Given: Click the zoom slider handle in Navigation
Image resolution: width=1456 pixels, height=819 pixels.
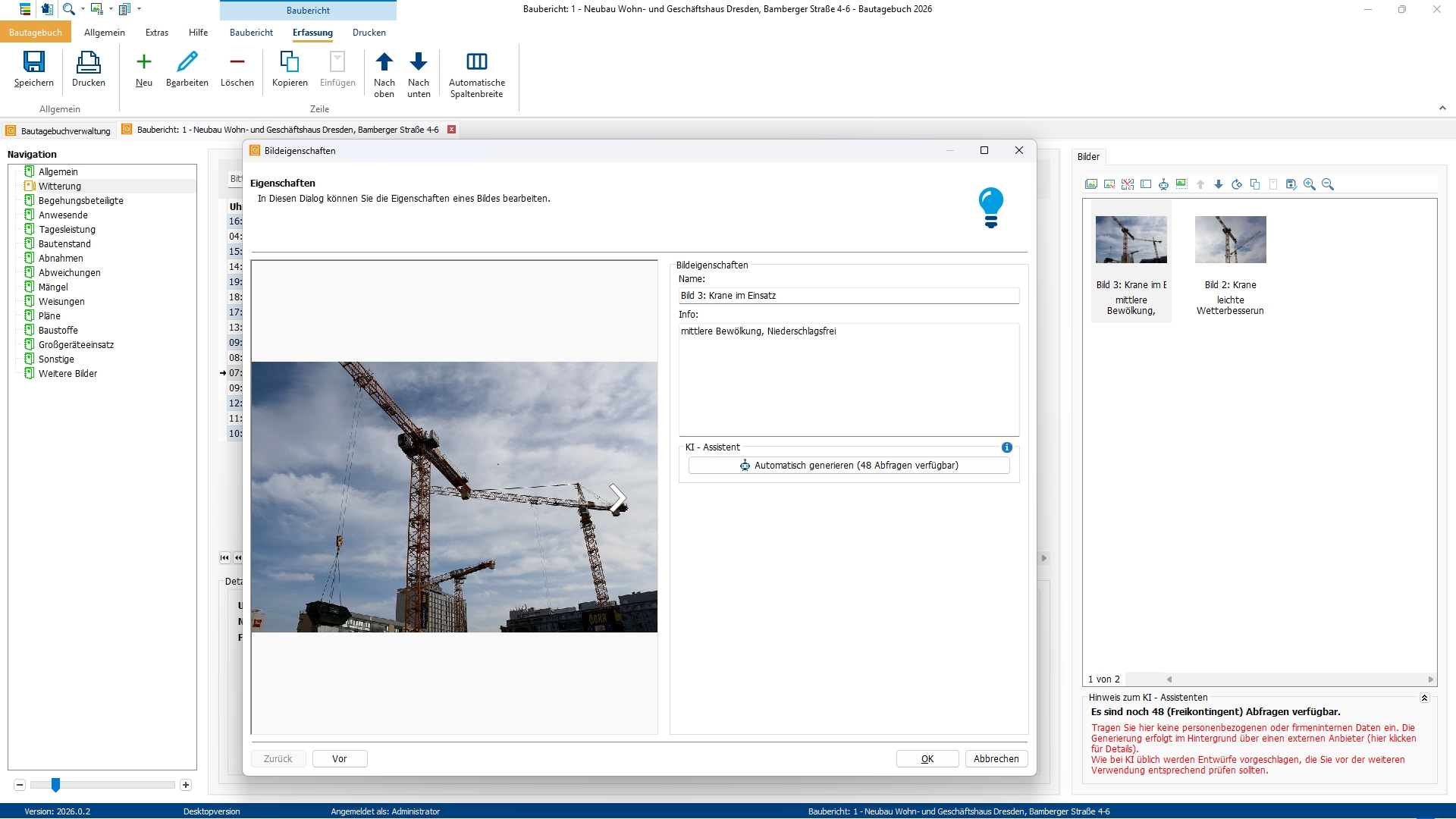Looking at the screenshot, I should pos(55,785).
